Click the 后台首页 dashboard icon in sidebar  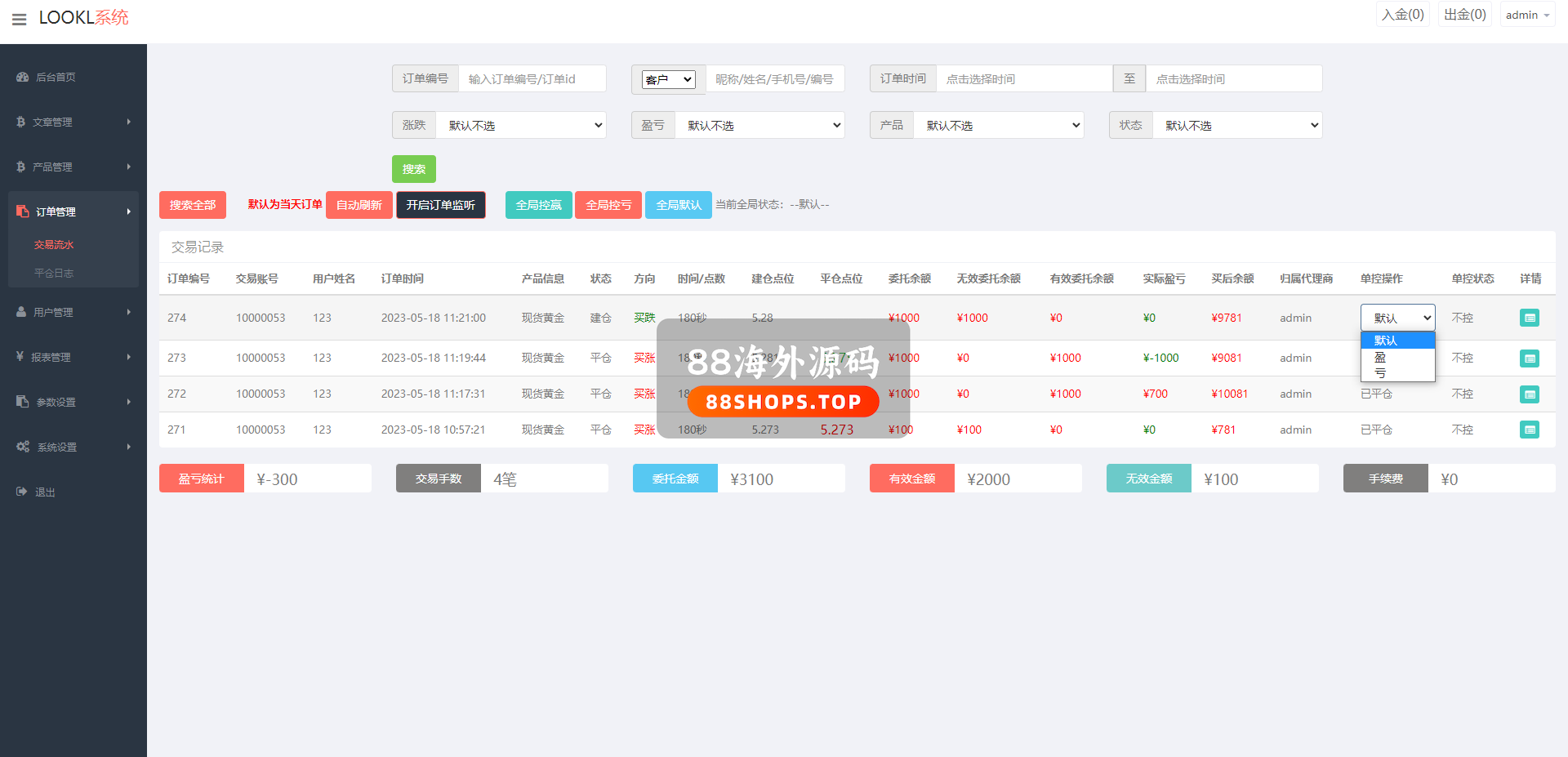23,77
